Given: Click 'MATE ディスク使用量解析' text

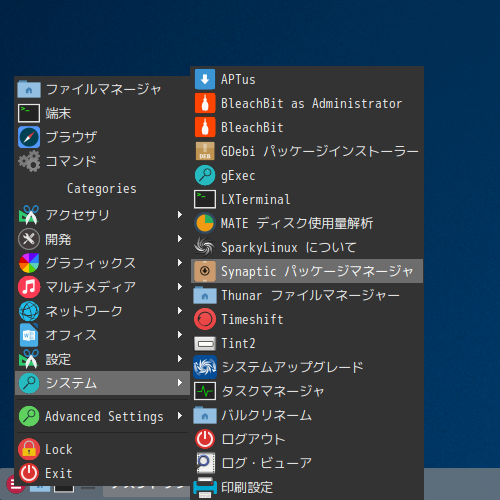Looking at the screenshot, I should click(297, 223).
